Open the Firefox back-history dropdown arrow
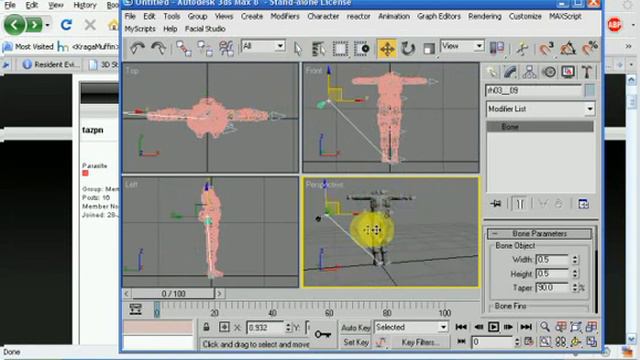 pyautogui.click(x=48, y=25)
